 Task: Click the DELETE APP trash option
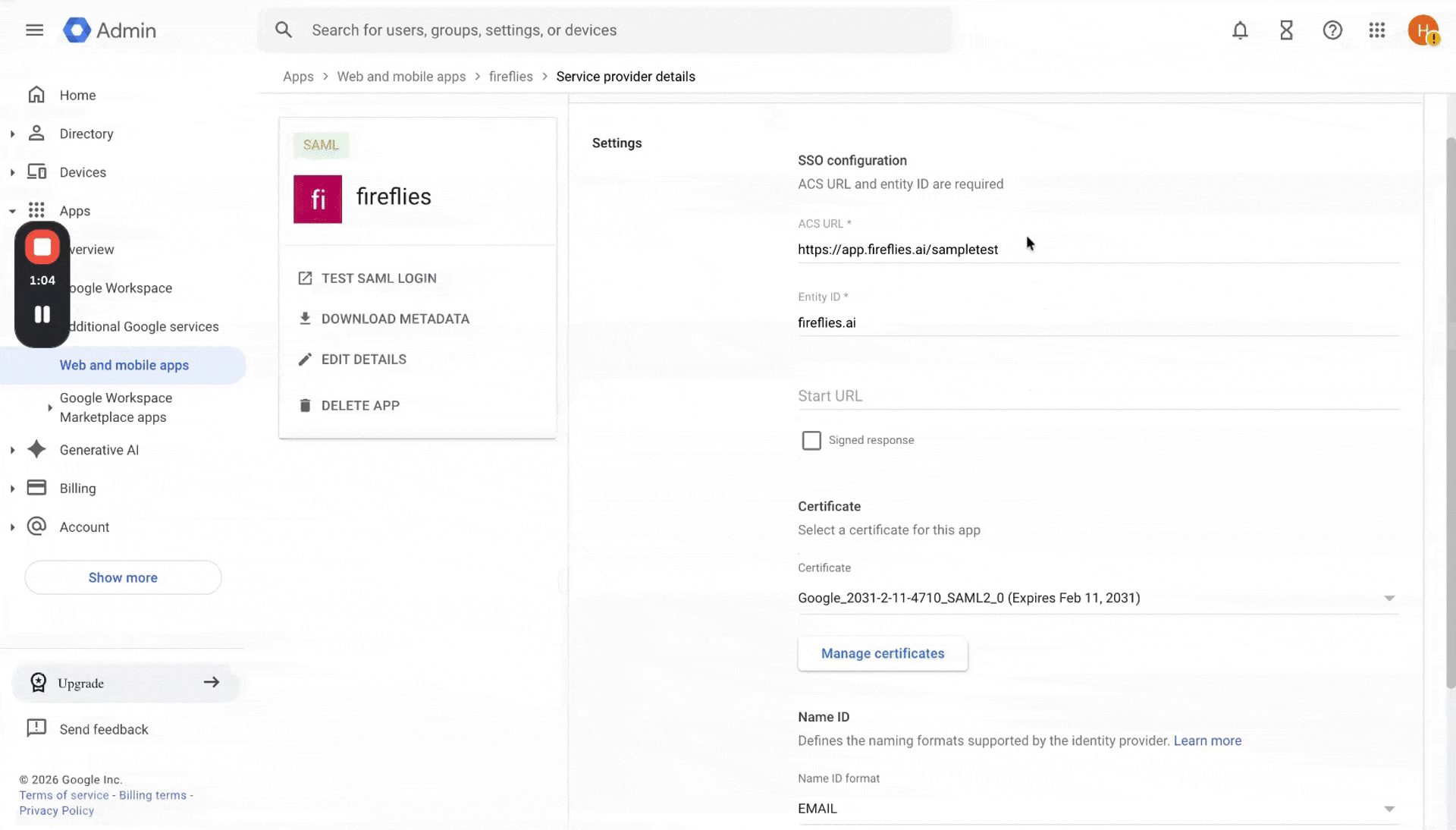point(360,406)
